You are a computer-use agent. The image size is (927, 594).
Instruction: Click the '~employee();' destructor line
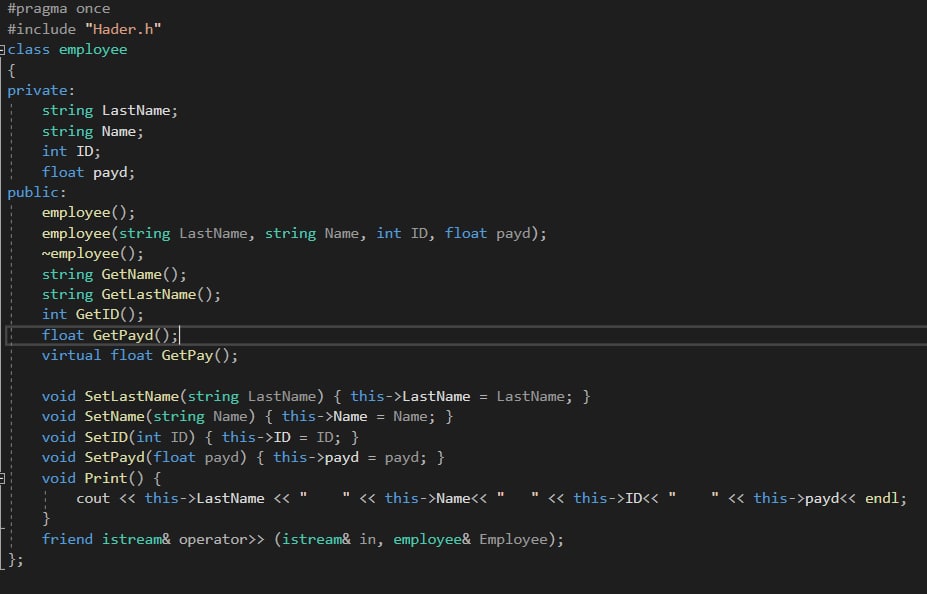click(92, 254)
